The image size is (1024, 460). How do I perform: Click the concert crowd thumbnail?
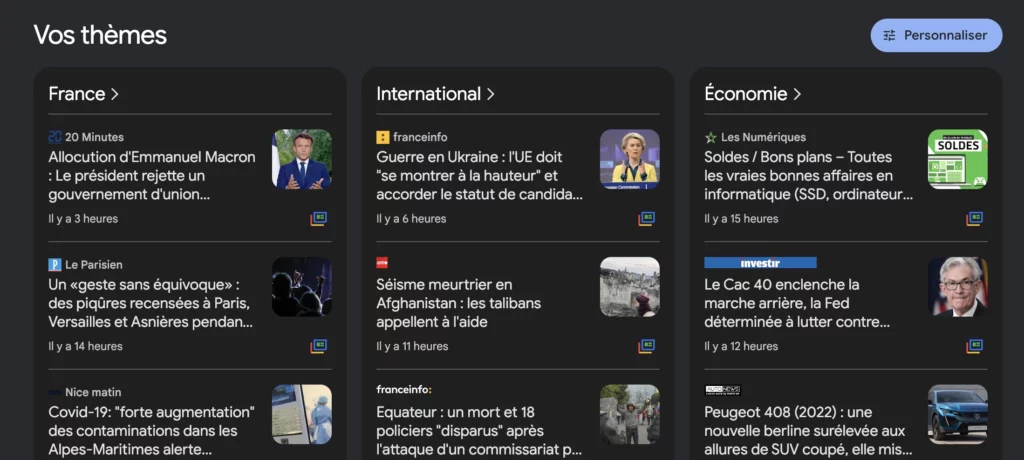302,286
